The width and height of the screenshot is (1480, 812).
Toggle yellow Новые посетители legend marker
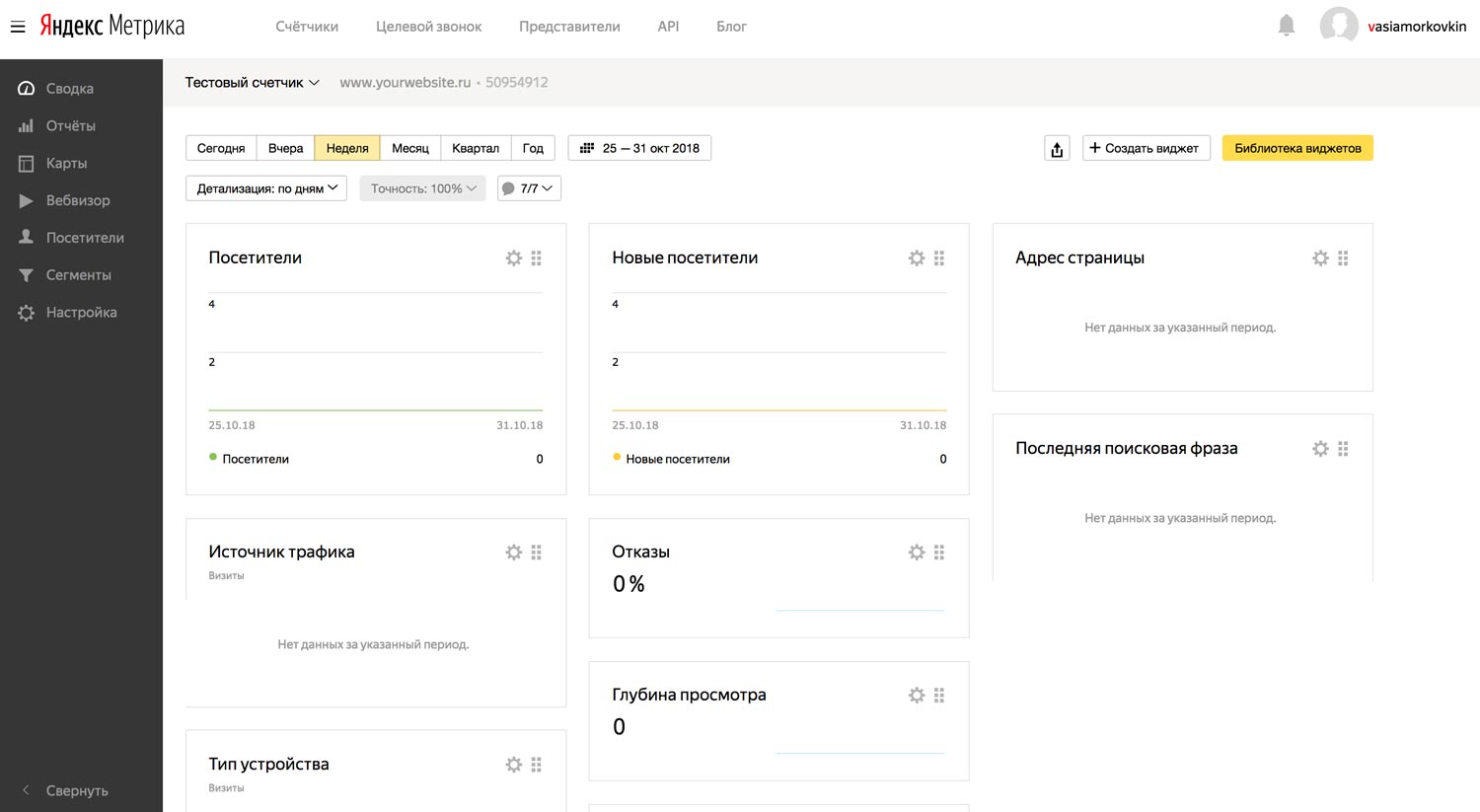point(617,458)
